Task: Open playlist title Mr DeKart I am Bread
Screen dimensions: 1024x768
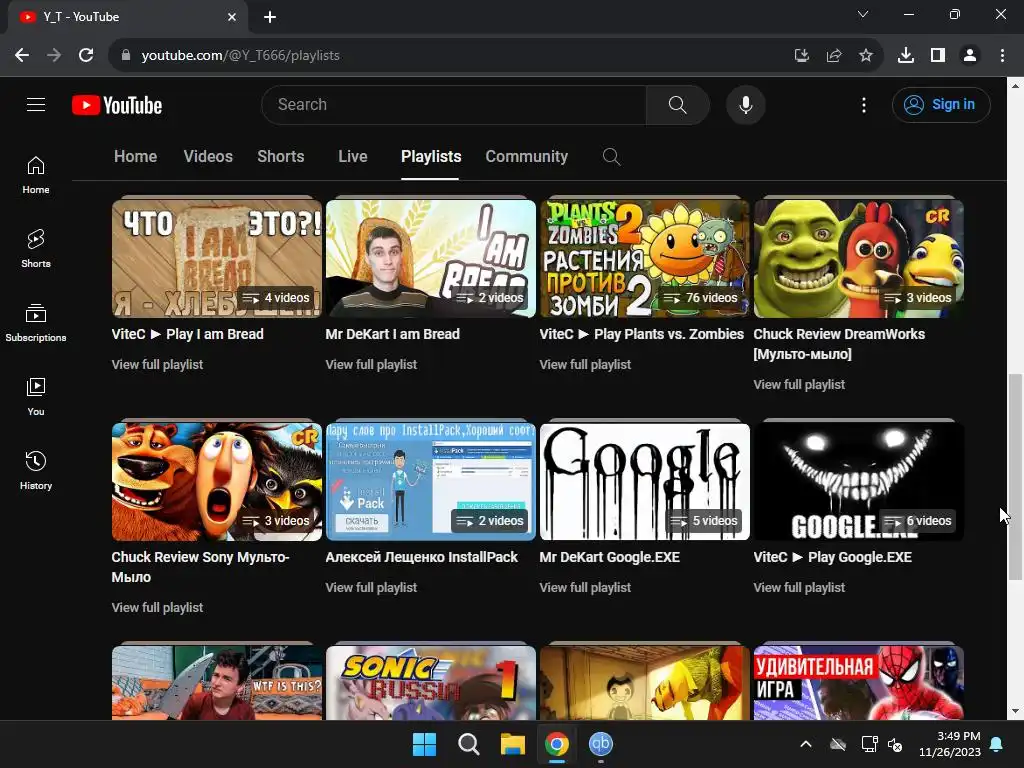Action: (x=392, y=334)
